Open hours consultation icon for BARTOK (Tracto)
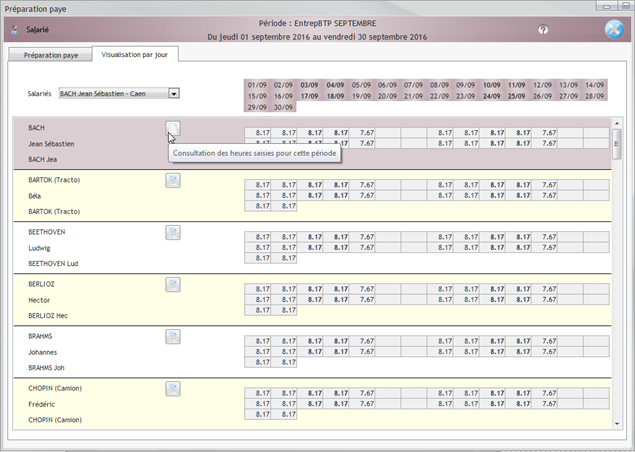 (173, 180)
